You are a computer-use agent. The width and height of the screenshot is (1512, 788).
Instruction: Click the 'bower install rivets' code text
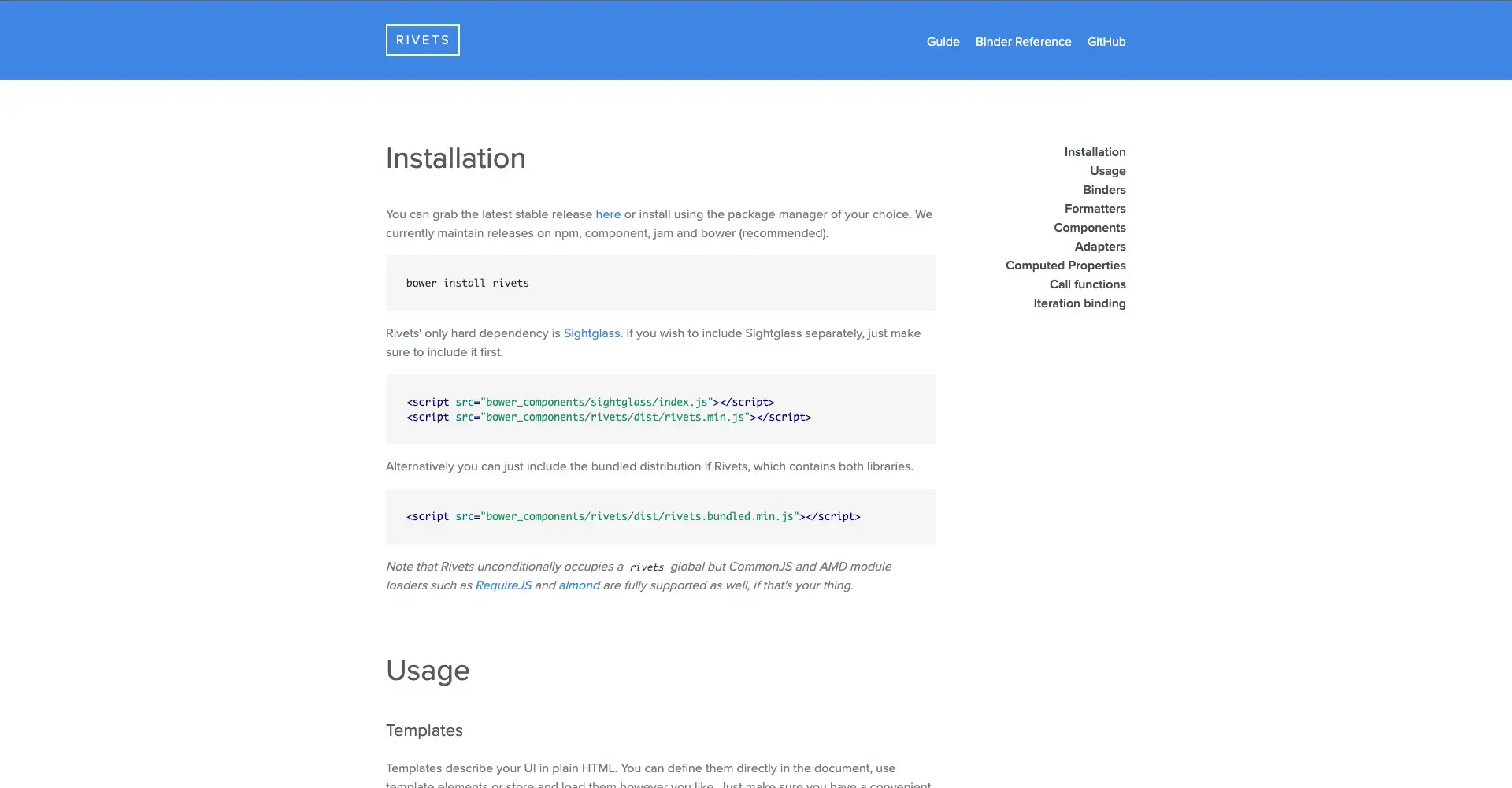468,283
